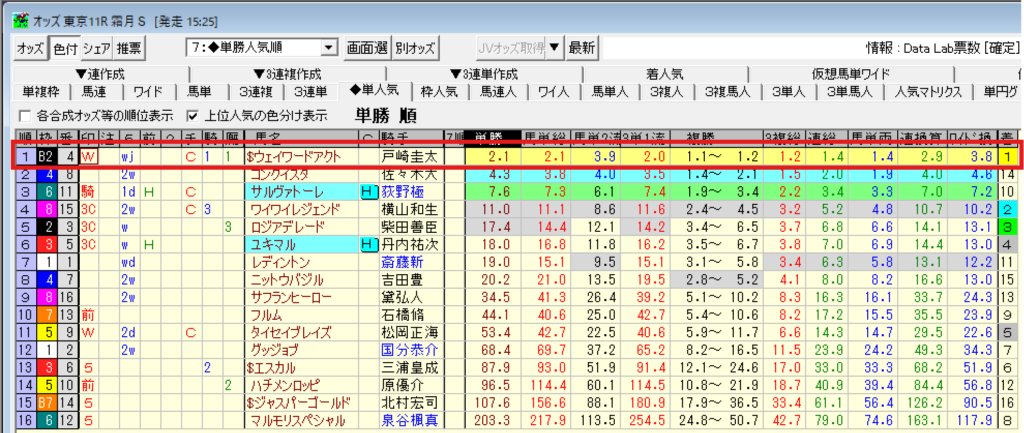Click the orange frame 7 cell for フルム
The image size is (1024, 433).
(x=45, y=314)
